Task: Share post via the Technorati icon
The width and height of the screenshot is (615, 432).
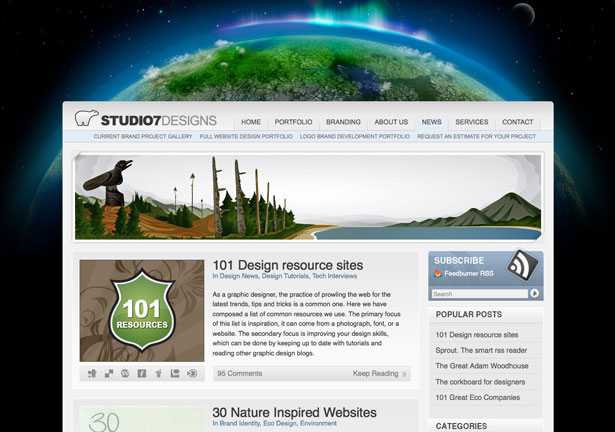Action: point(175,374)
